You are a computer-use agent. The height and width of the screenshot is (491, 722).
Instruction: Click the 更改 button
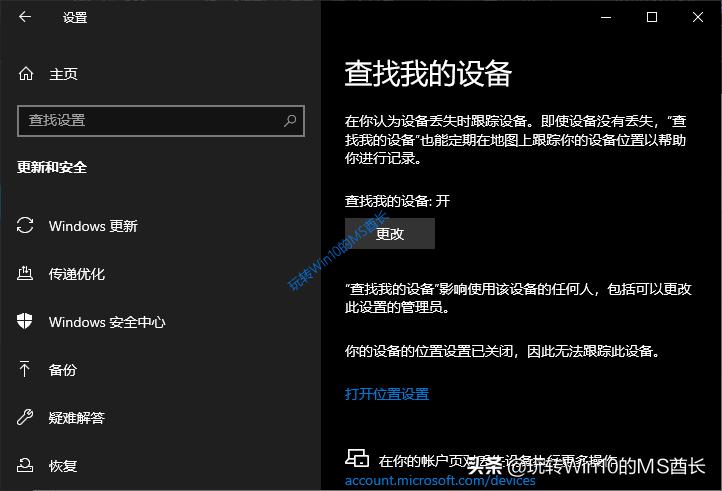tap(390, 234)
